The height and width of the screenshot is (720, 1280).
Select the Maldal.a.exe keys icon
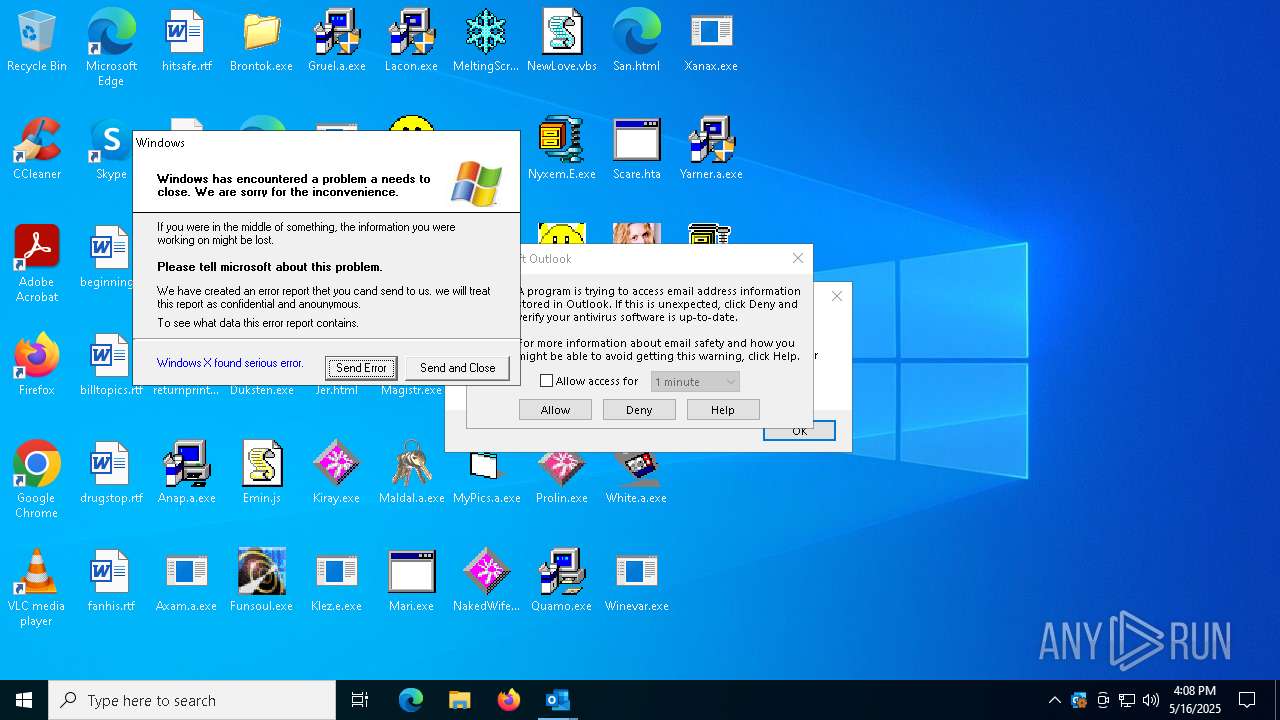pyautogui.click(x=411, y=473)
